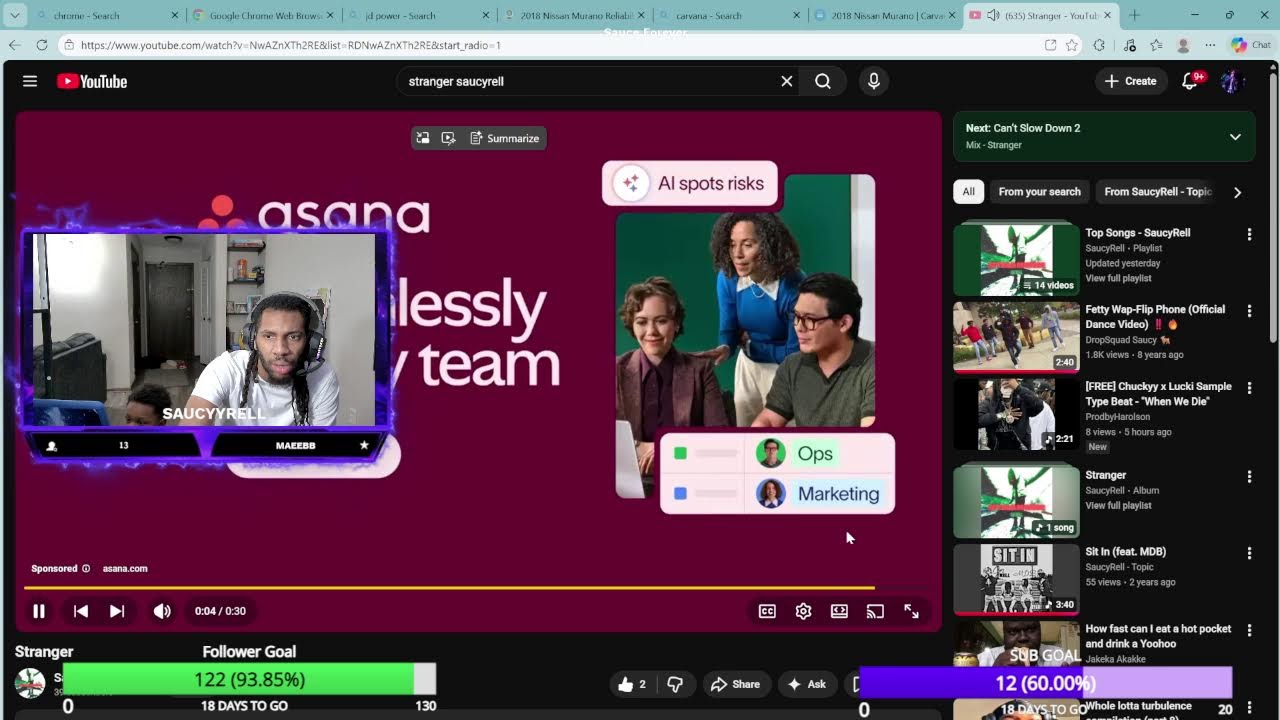Image resolution: width=1280 pixels, height=720 pixels.
Task: Open Fetty Wap-Flip Phone video thumbnail
Action: point(1016,337)
